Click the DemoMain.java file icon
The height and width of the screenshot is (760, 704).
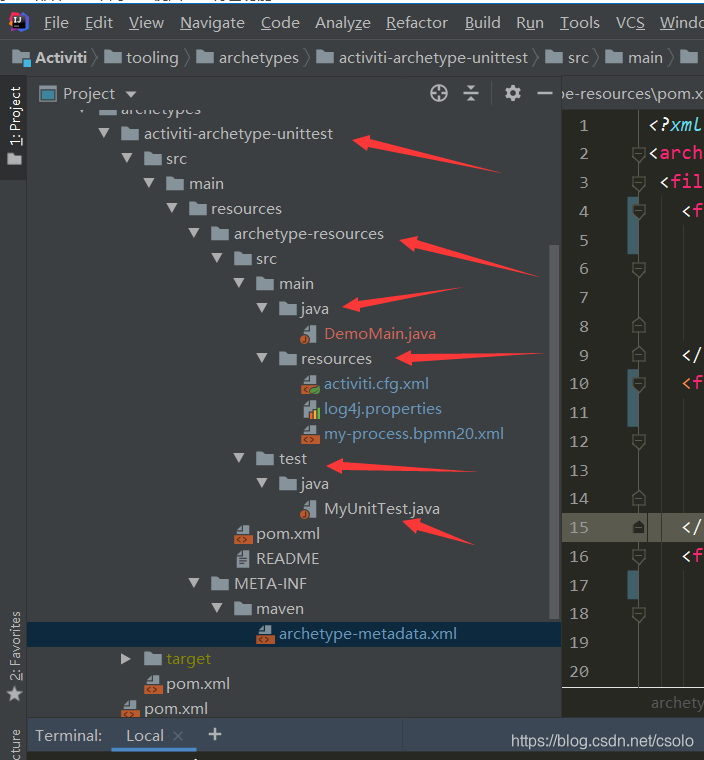pos(309,334)
